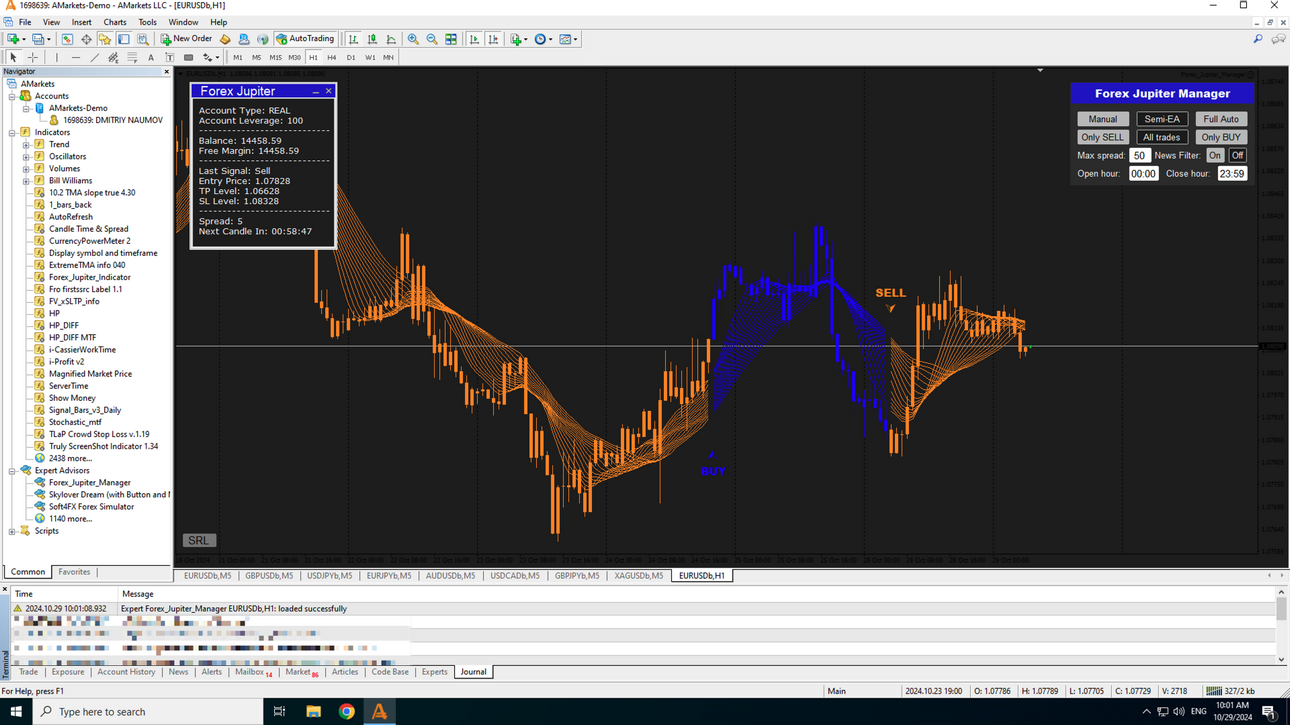Toggle the Terminal panel icon

(x=124, y=39)
